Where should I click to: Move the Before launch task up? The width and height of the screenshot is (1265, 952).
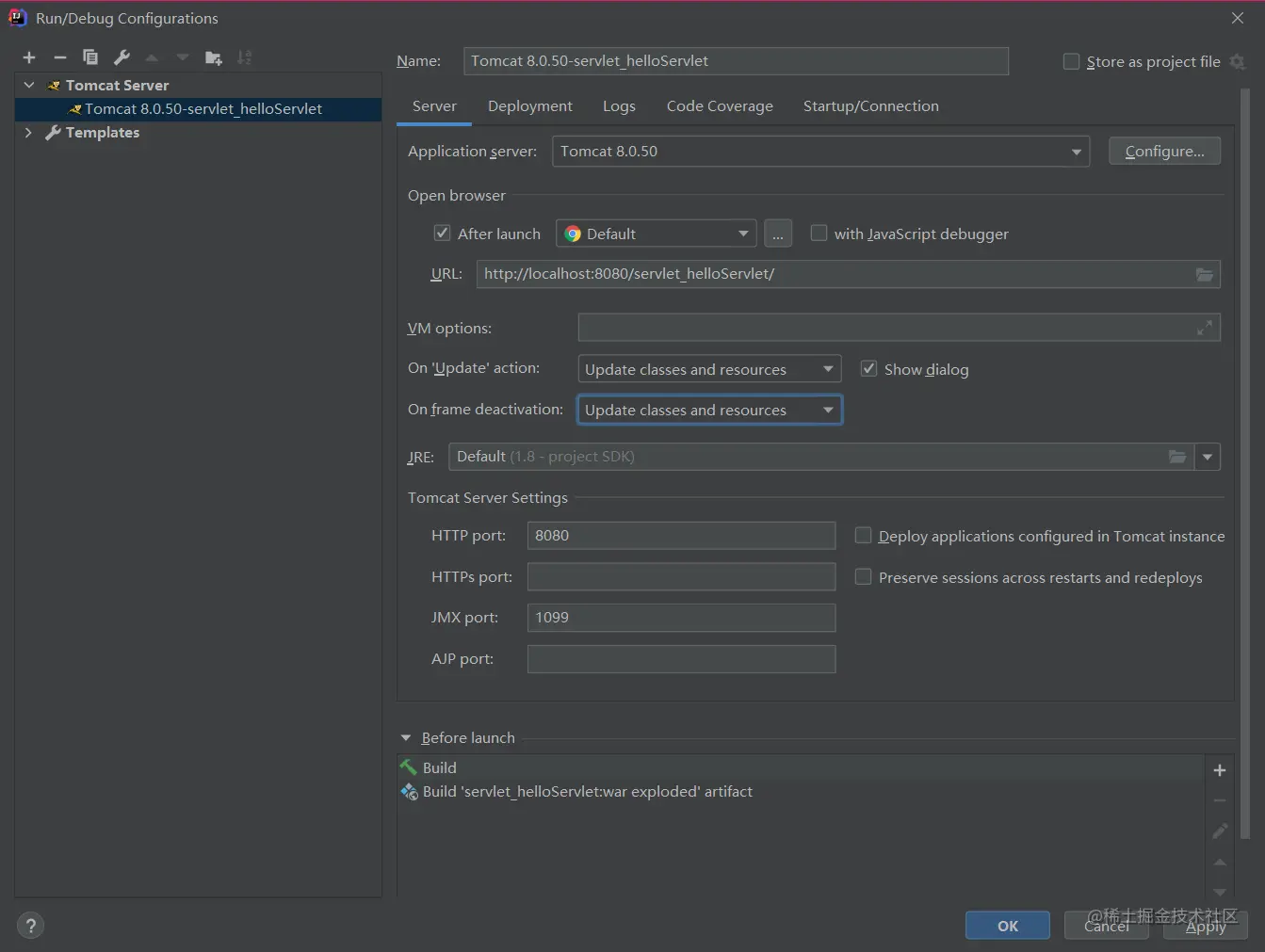pyautogui.click(x=1220, y=862)
